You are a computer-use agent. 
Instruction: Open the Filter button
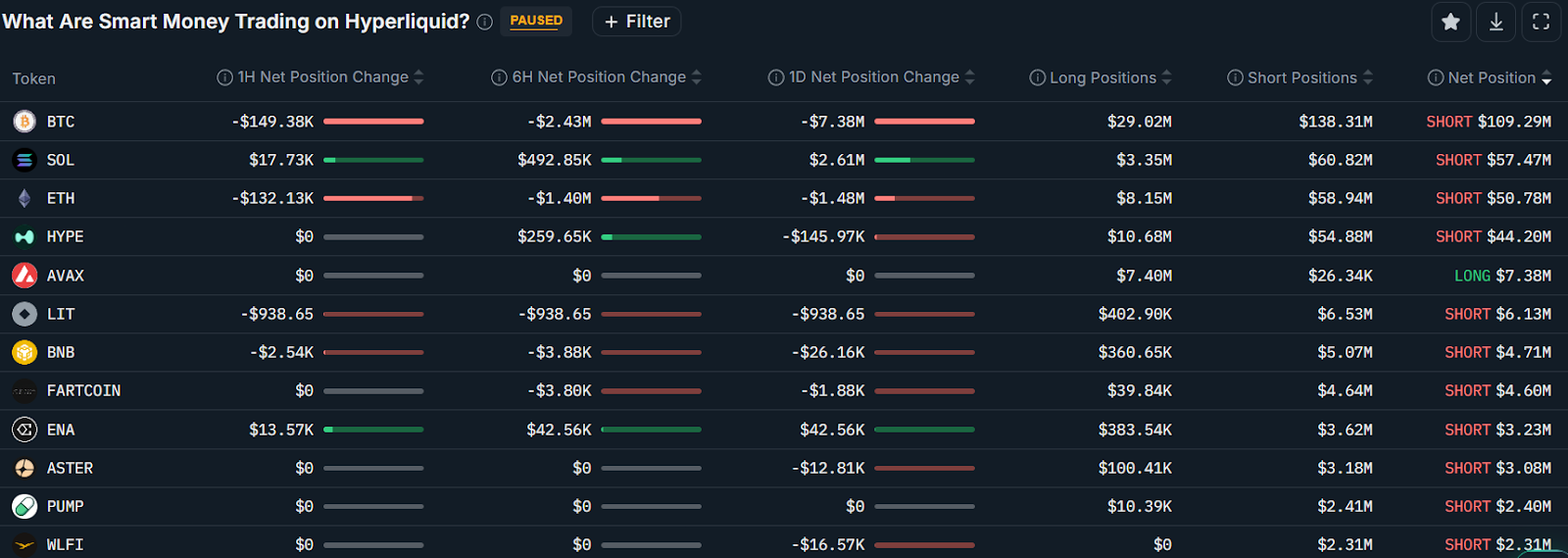point(637,22)
